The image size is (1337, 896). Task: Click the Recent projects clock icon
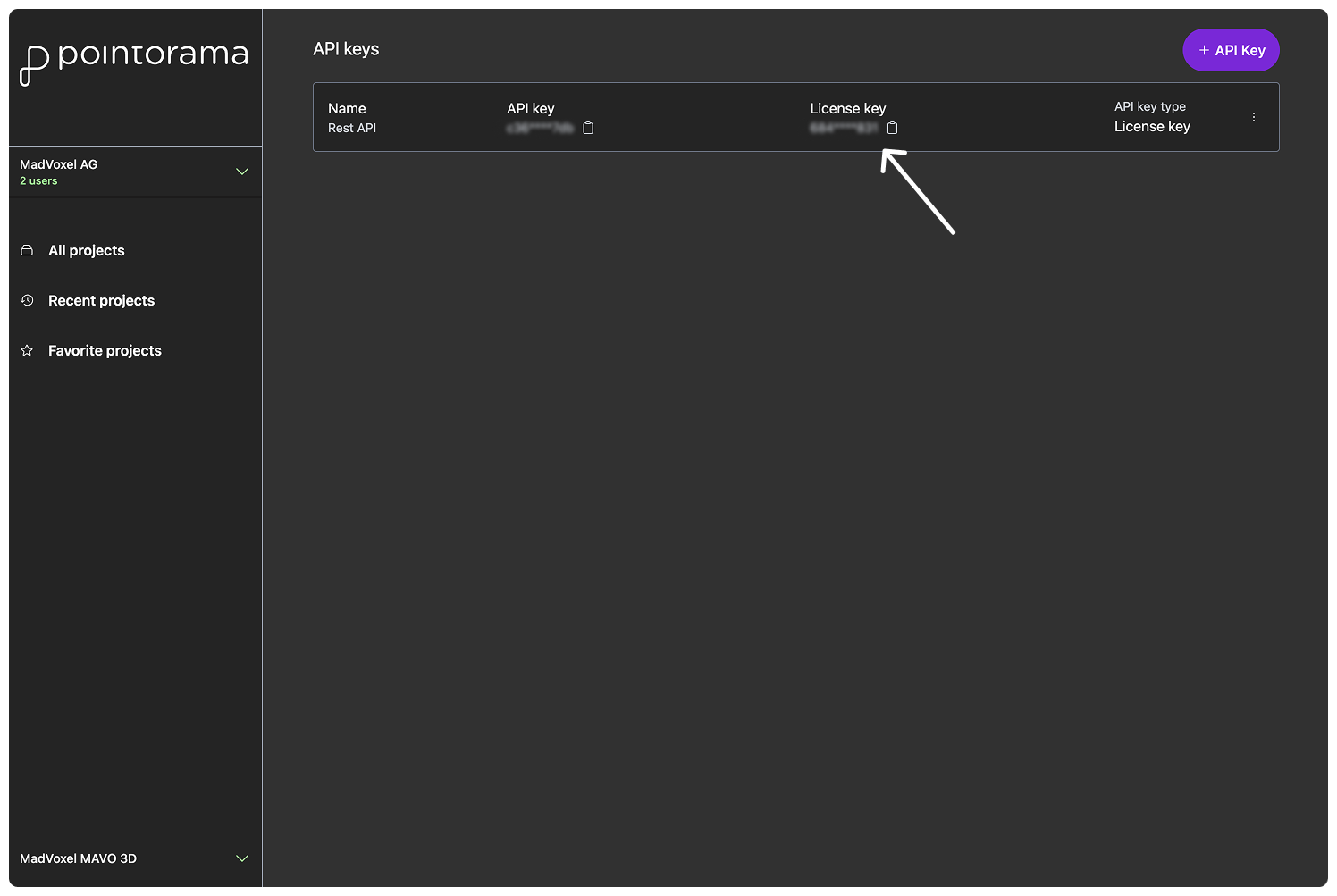click(27, 300)
